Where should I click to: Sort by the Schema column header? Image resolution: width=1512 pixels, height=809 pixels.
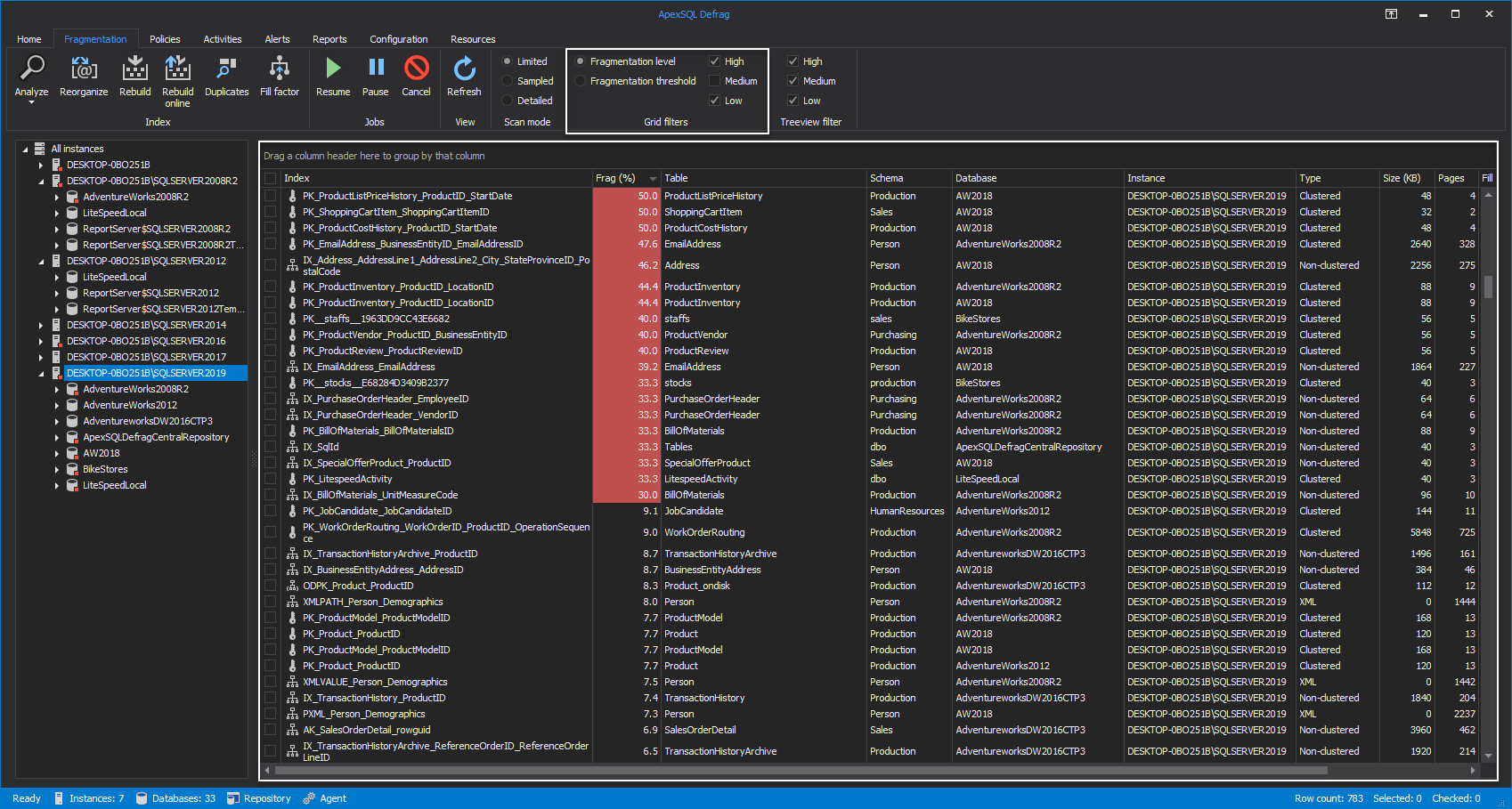tap(909, 178)
